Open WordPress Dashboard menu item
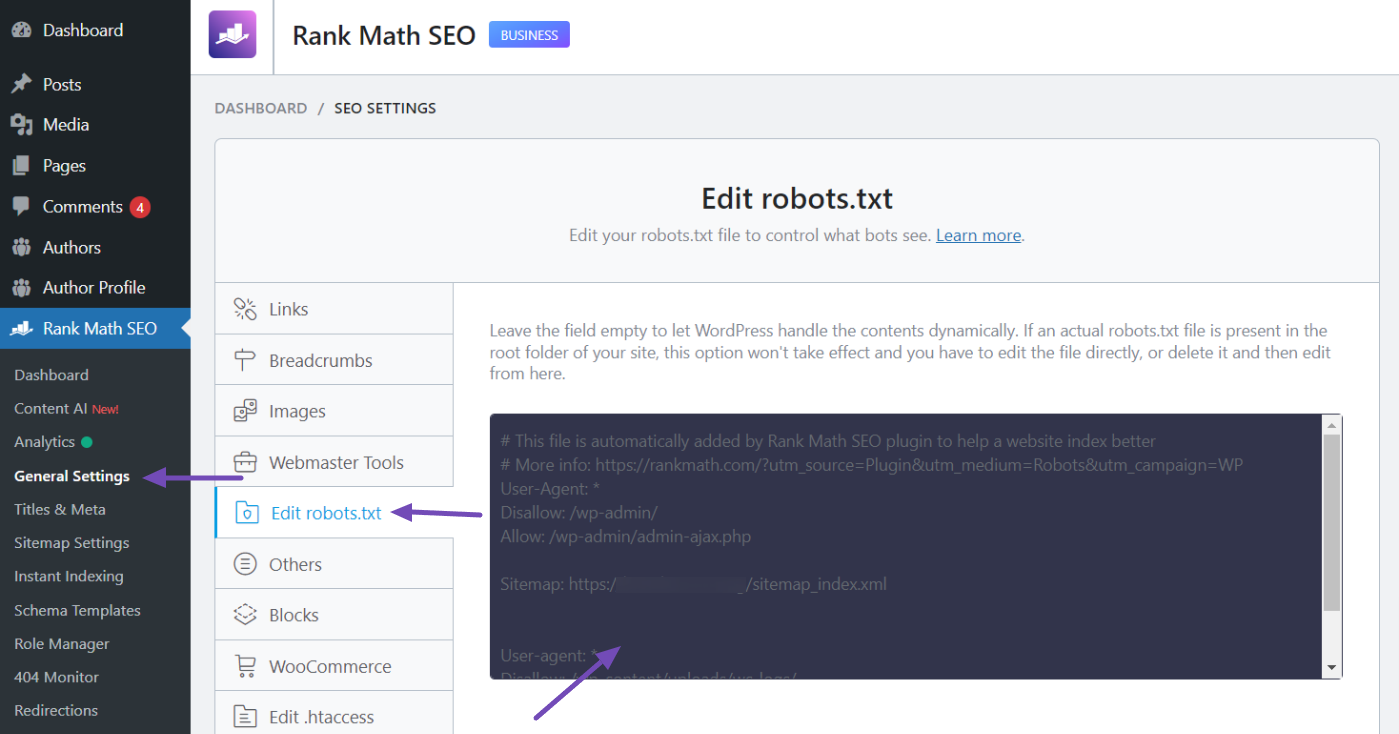This screenshot has height=734, width=1399. click(95, 30)
